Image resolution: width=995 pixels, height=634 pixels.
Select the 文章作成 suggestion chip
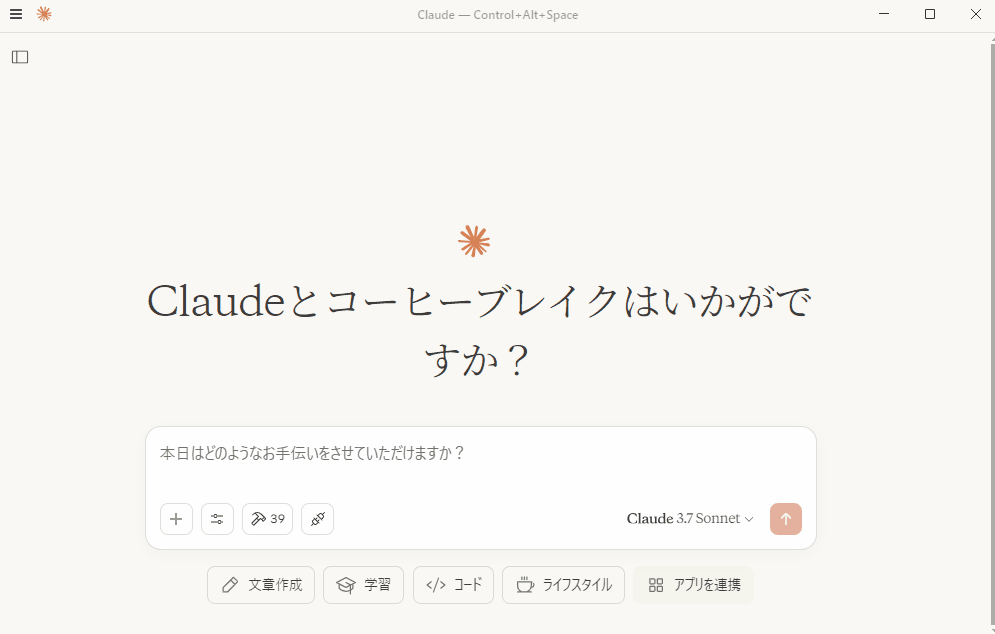[261, 584]
